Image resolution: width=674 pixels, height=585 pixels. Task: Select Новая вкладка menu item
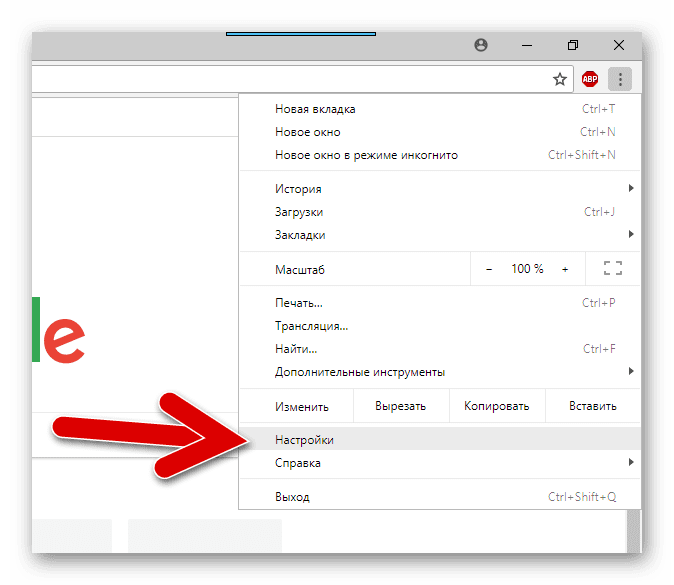click(440, 109)
